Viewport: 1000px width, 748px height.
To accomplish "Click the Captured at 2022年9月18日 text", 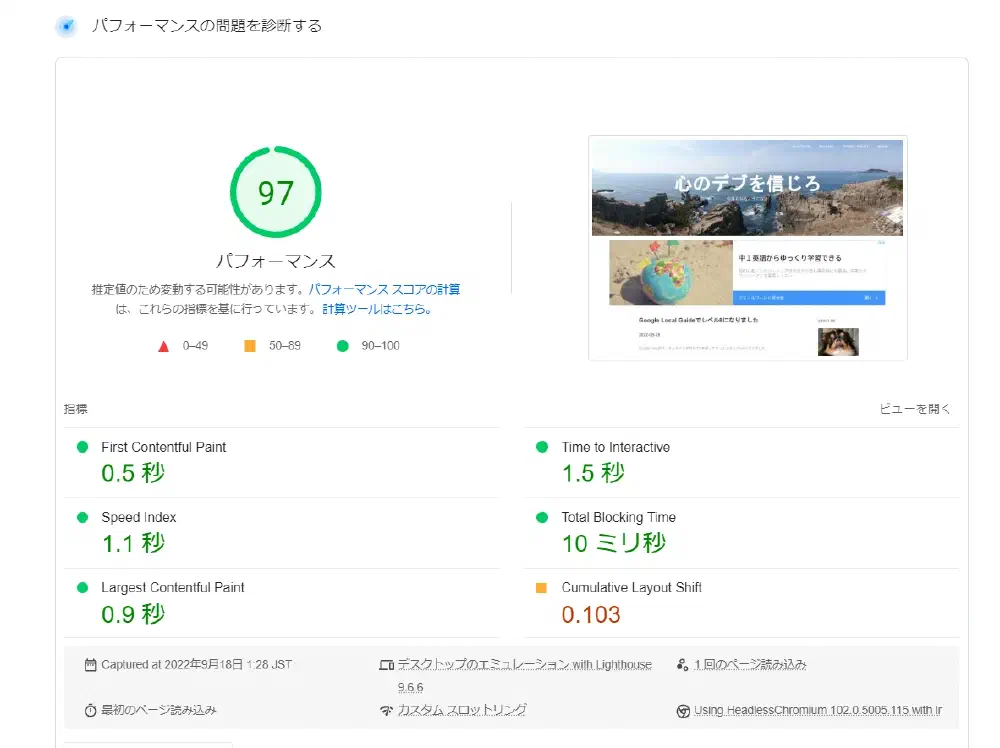I will (196, 664).
